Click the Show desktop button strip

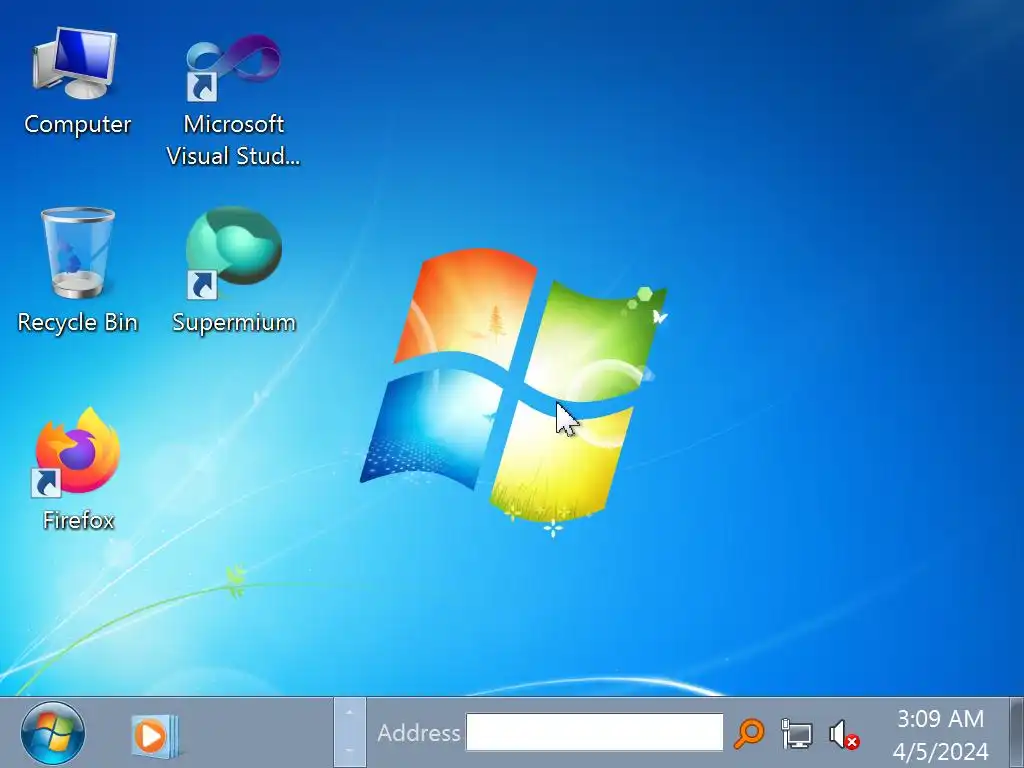click(1016, 733)
